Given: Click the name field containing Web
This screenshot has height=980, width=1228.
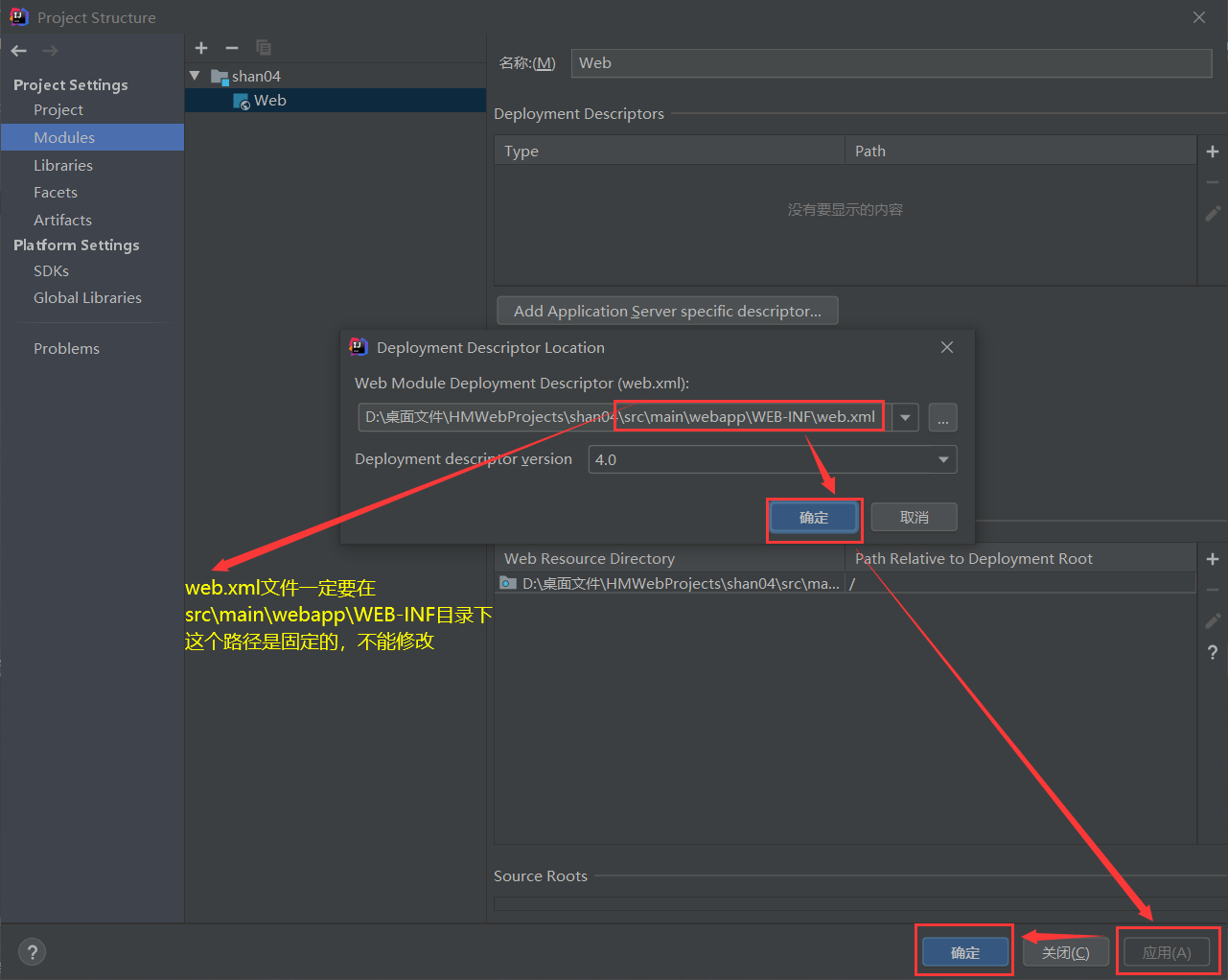Looking at the screenshot, I should point(892,63).
